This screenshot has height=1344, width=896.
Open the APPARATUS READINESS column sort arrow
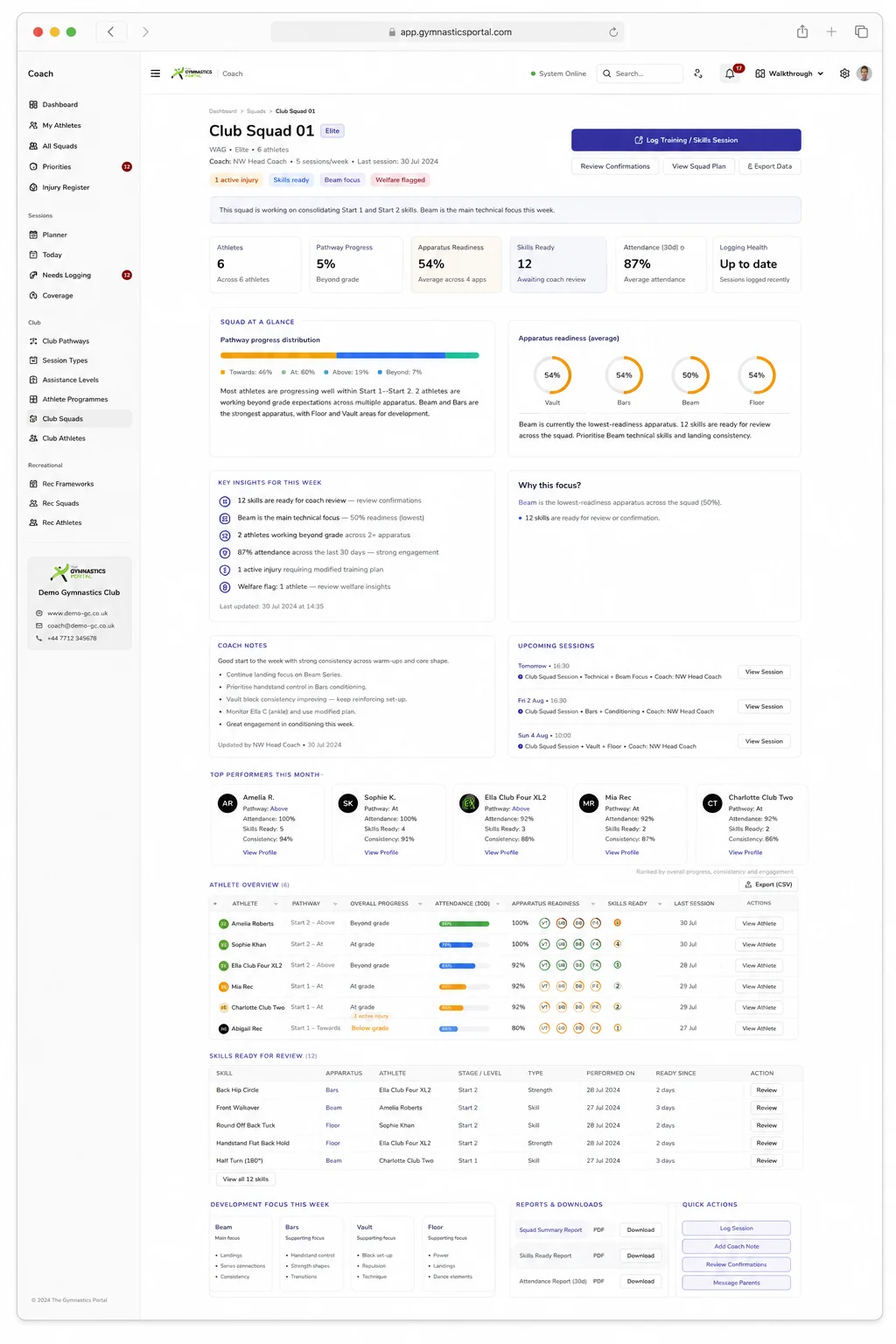point(592,904)
